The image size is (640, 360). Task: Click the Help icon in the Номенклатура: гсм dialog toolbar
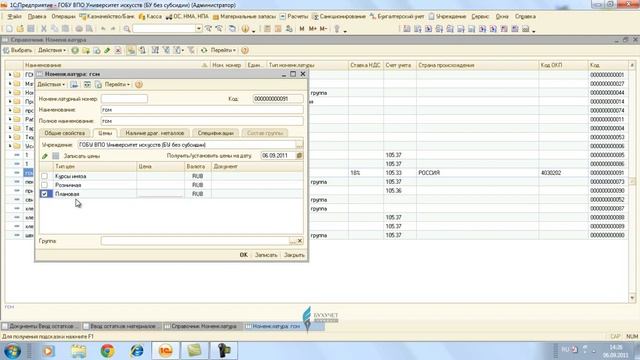click(x=139, y=84)
